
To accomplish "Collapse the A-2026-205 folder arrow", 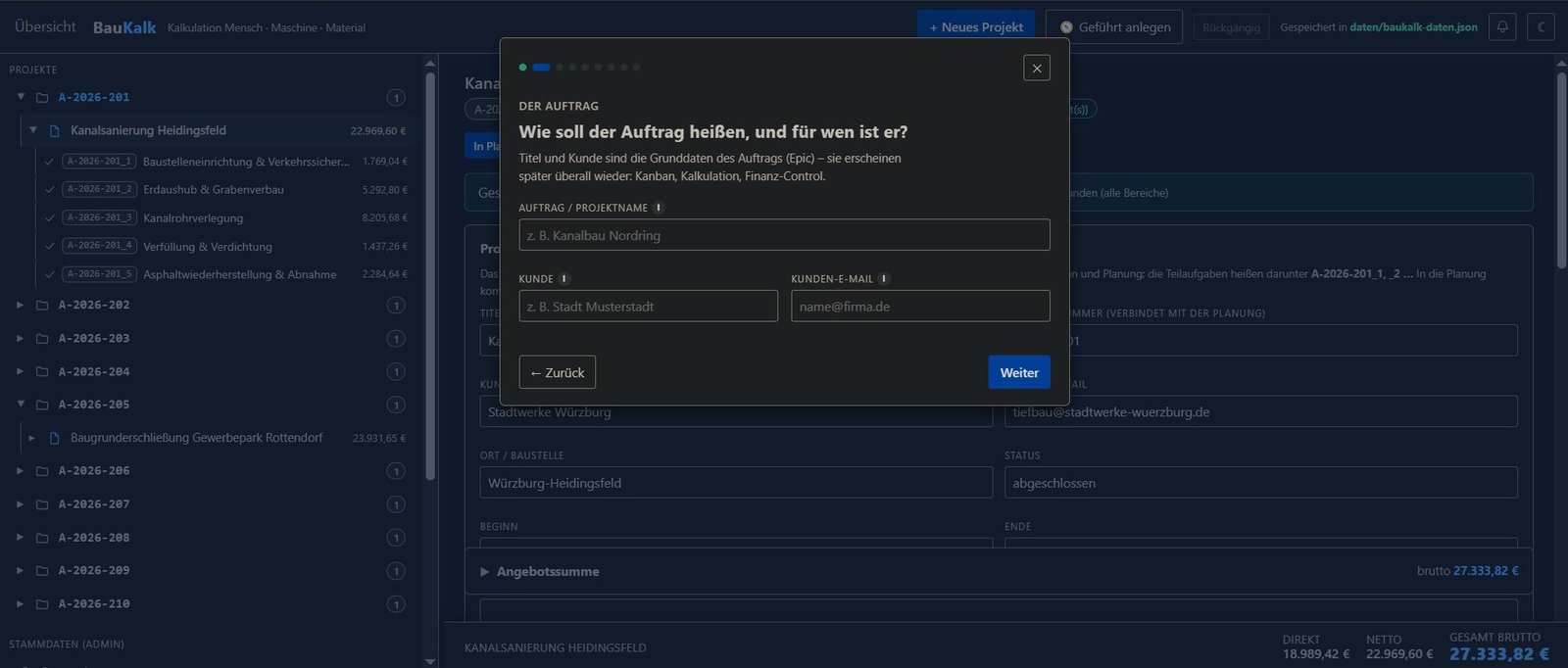I will [21, 404].
